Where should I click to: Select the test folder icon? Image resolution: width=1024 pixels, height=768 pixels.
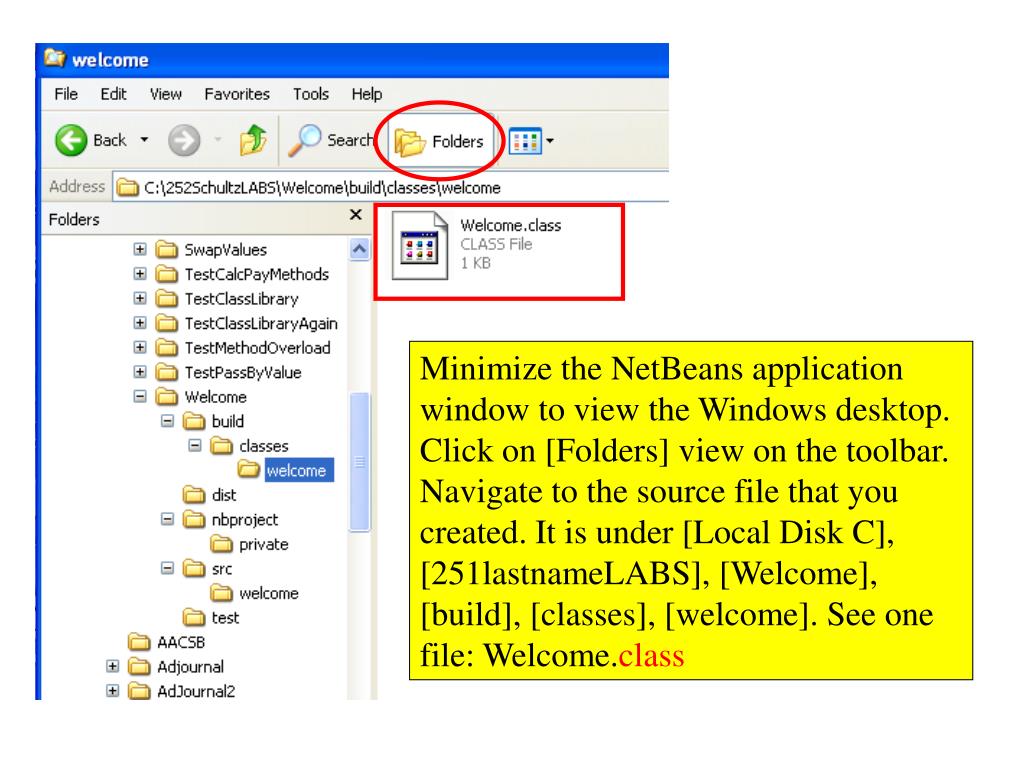click(x=194, y=617)
